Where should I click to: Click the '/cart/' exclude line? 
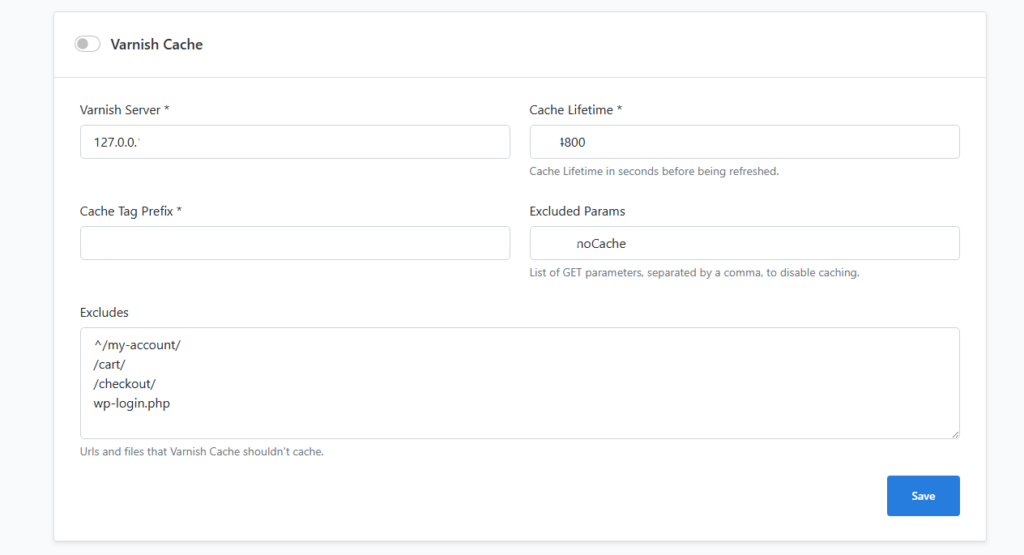click(x=109, y=364)
